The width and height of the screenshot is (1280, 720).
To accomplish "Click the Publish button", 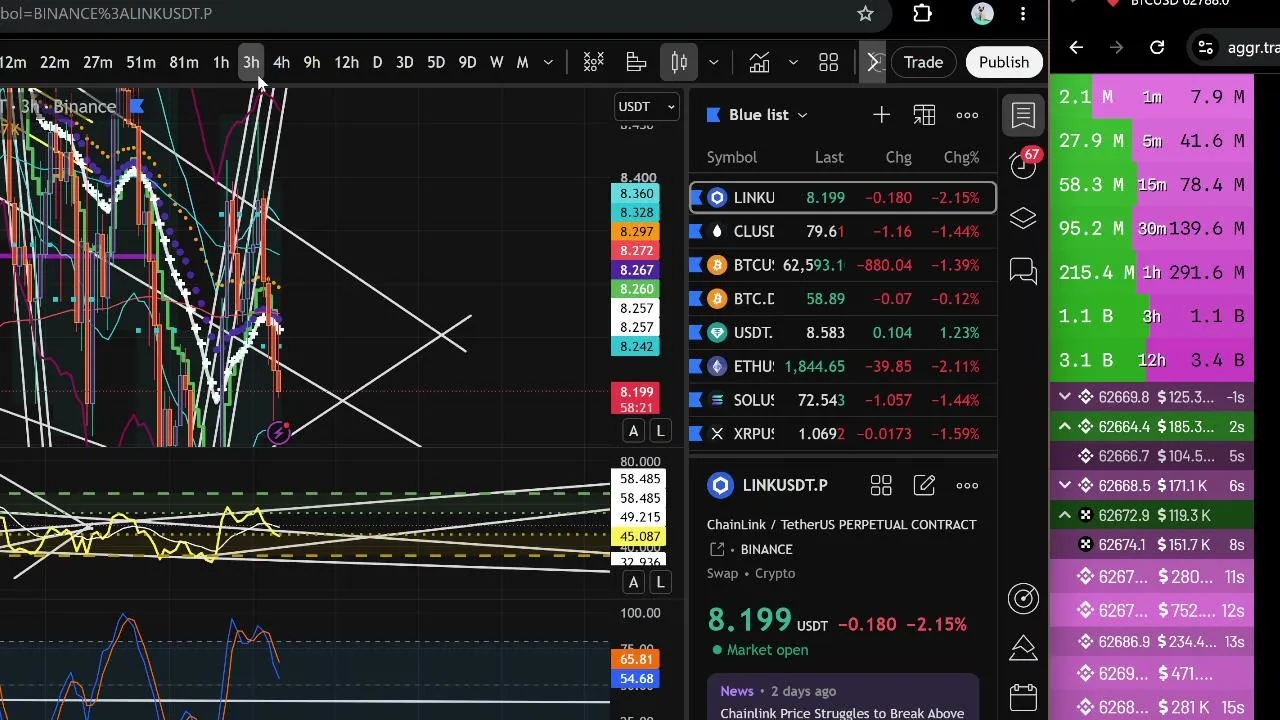I will (x=1004, y=62).
